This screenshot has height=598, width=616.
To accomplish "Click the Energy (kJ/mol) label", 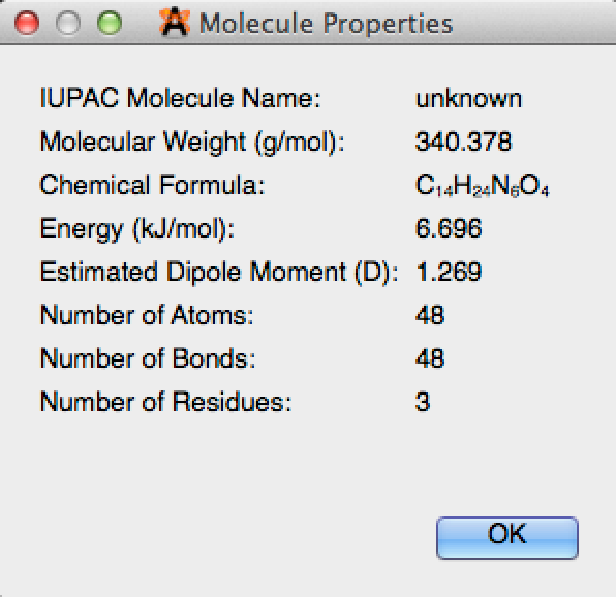I will click(x=137, y=229).
